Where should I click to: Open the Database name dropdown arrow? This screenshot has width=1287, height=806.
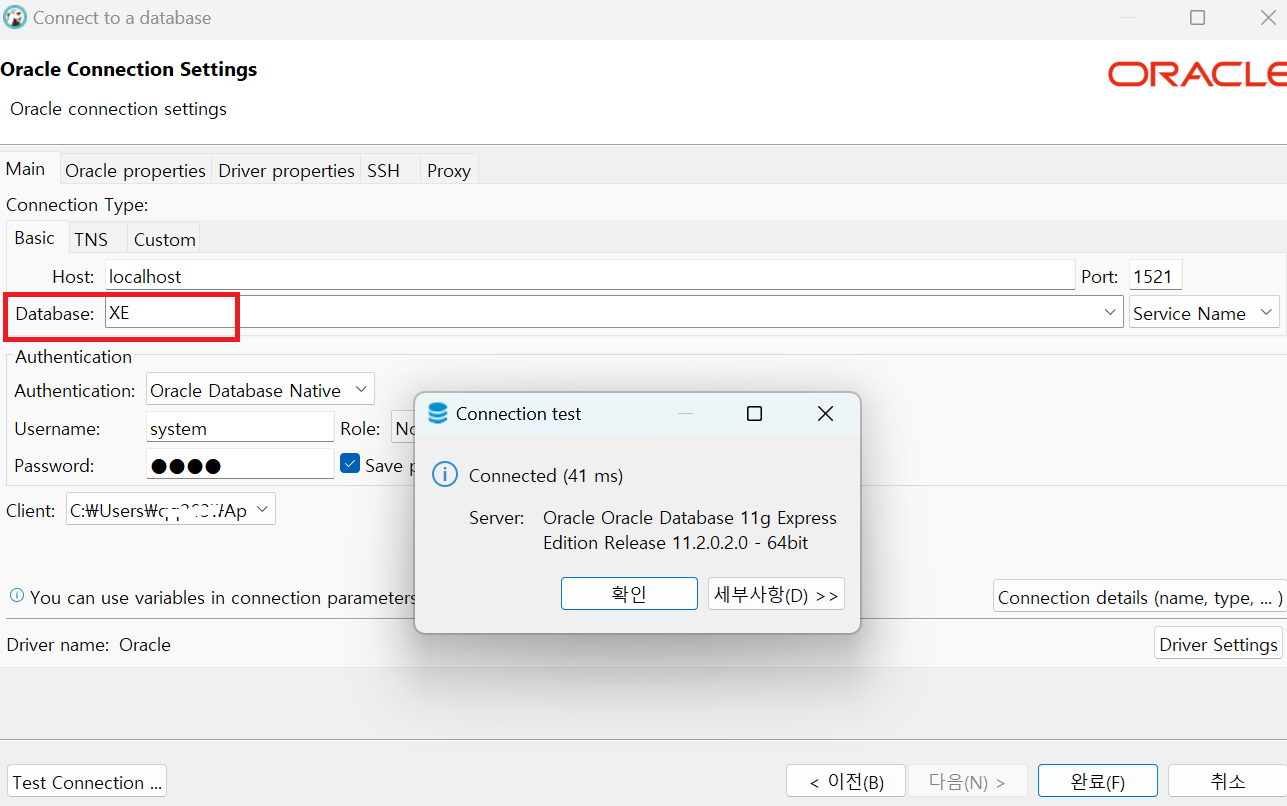[x=1110, y=312]
